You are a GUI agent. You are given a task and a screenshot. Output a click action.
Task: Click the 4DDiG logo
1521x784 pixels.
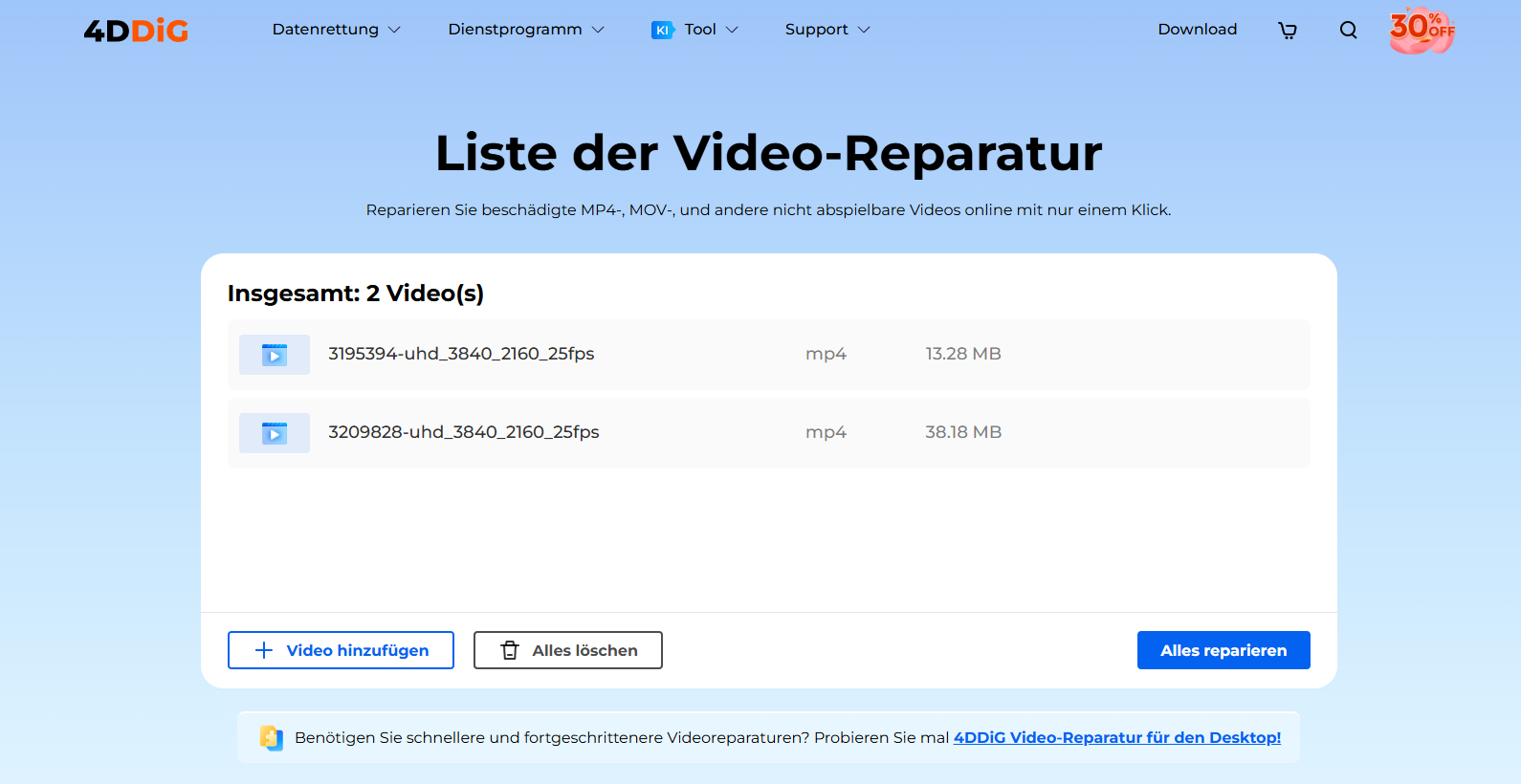(136, 31)
